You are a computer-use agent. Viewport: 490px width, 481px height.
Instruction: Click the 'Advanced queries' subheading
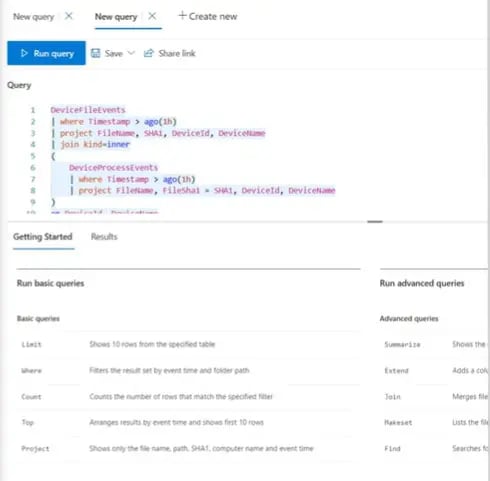click(409, 318)
